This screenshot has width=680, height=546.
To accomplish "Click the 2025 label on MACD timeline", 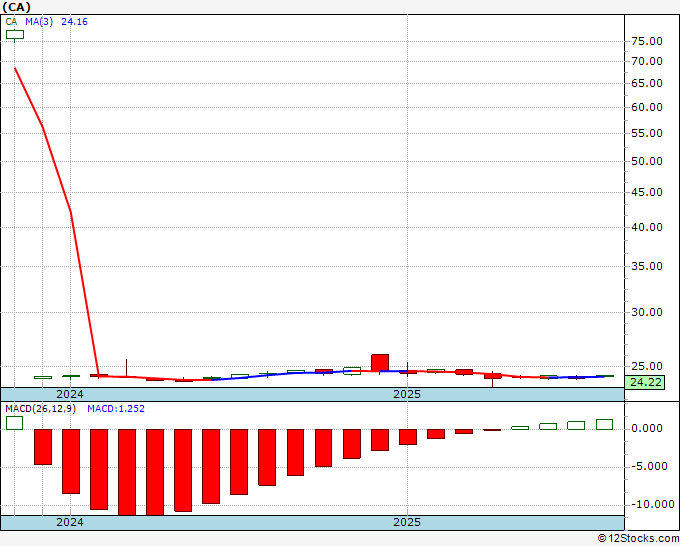I will (407, 522).
